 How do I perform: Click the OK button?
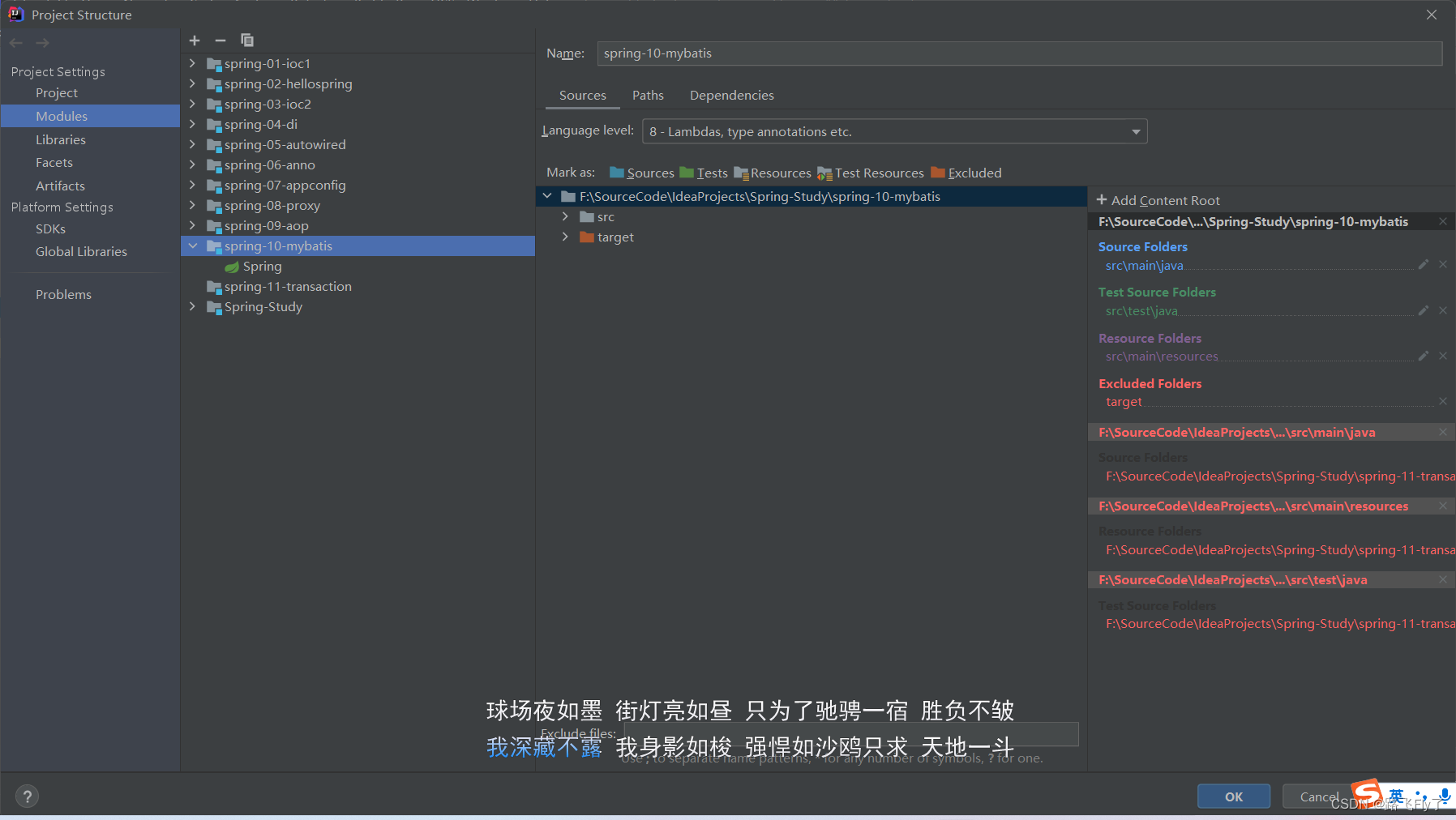(x=1234, y=797)
